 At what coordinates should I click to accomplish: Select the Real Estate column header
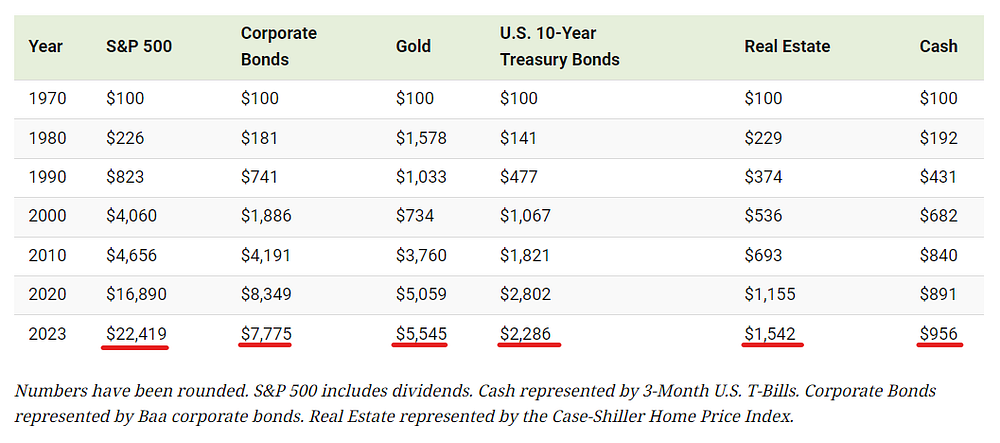[787, 47]
